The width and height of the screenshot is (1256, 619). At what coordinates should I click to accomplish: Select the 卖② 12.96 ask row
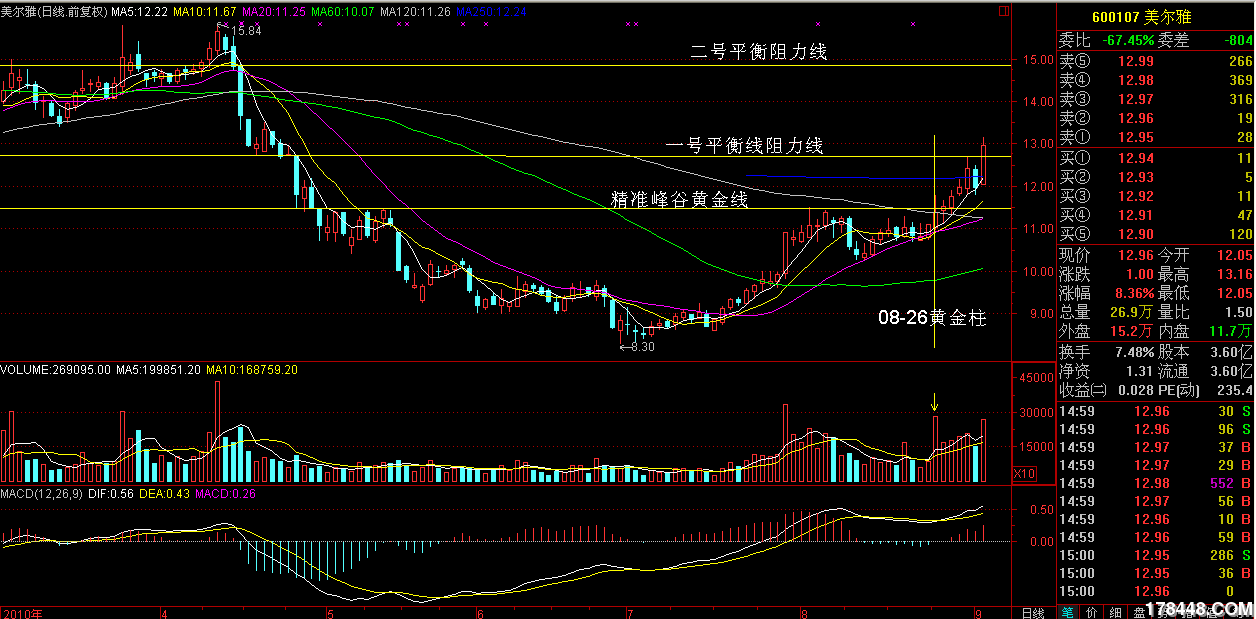click(1156, 118)
